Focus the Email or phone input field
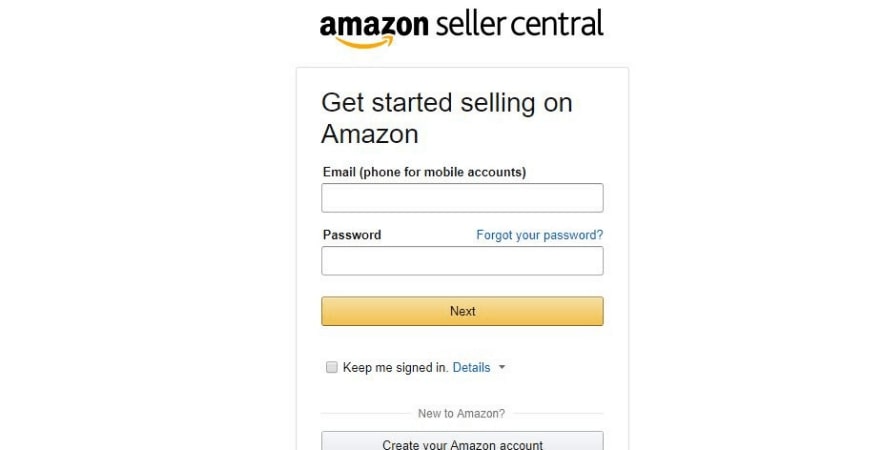 [x=462, y=198]
